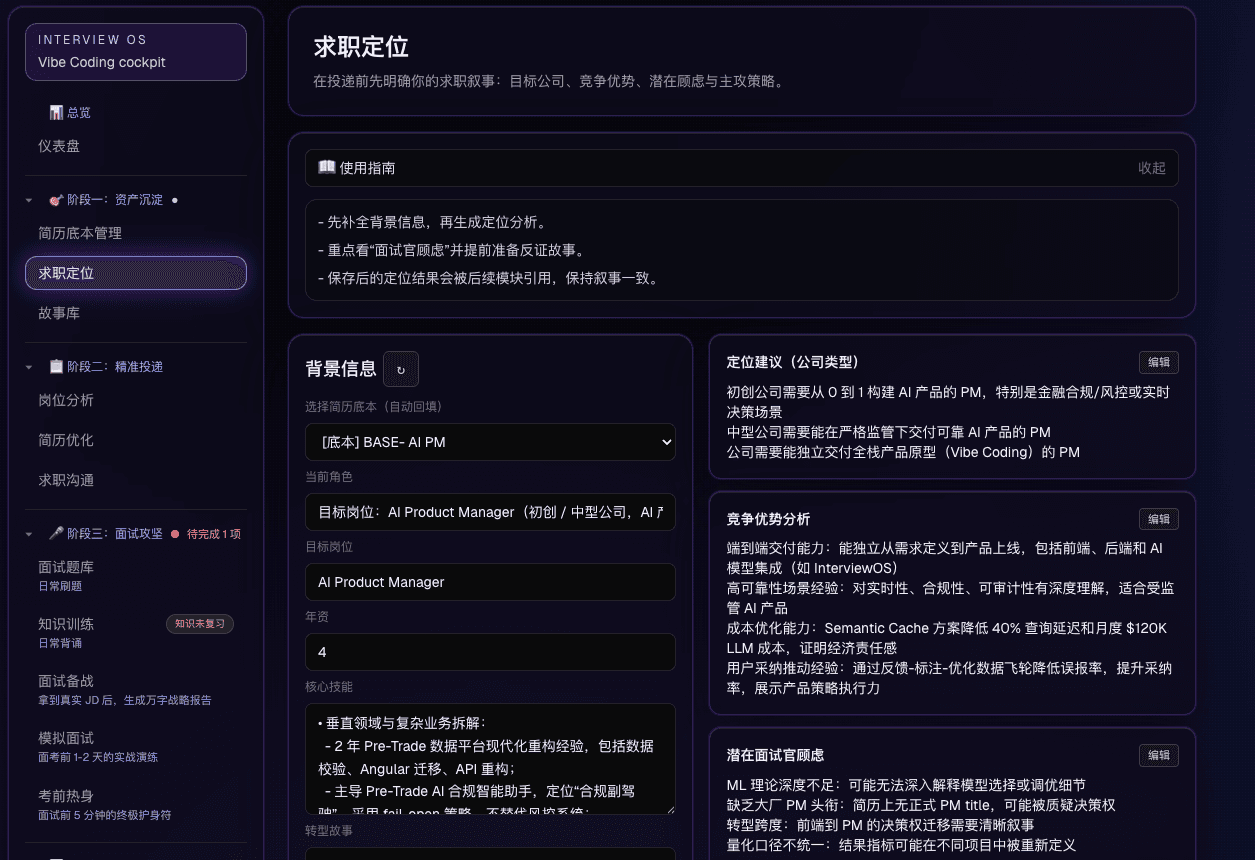This screenshot has height=860, width=1255.
Task: Open 仪表盘 in the sidebar
Action: point(136,146)
